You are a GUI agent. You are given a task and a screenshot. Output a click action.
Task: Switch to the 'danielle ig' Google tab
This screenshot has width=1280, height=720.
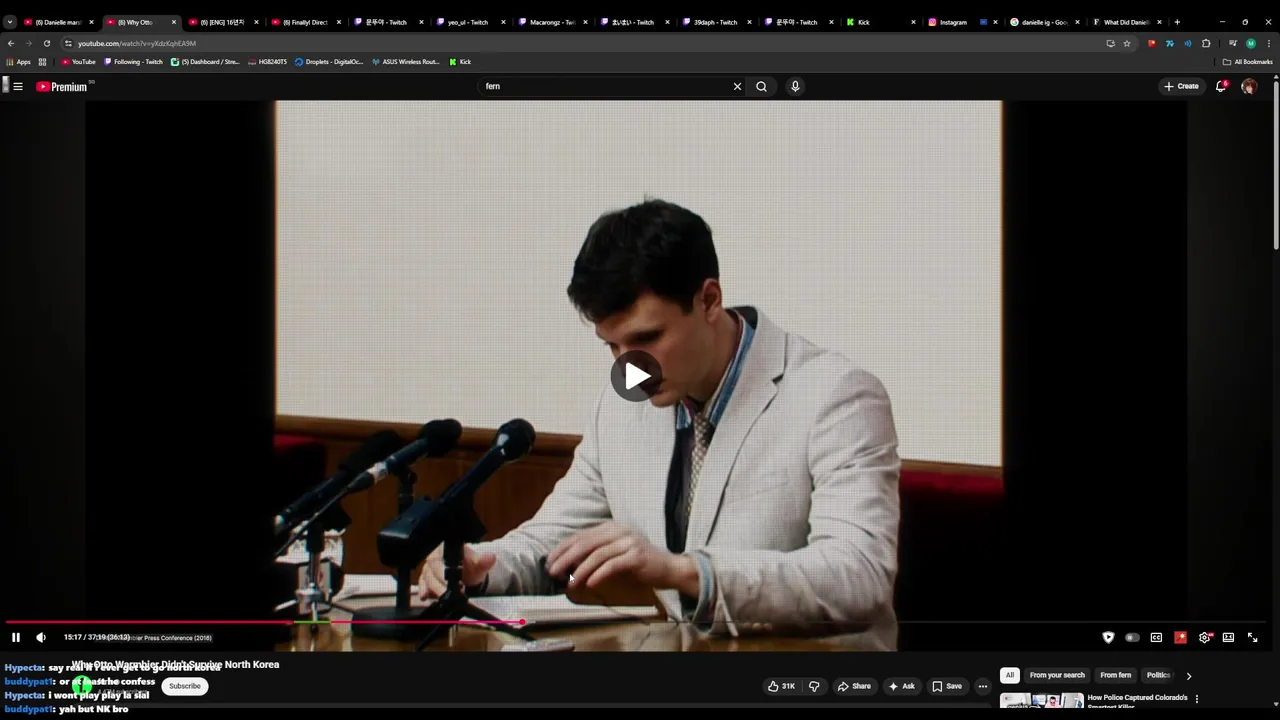(x=1044, y=22)
